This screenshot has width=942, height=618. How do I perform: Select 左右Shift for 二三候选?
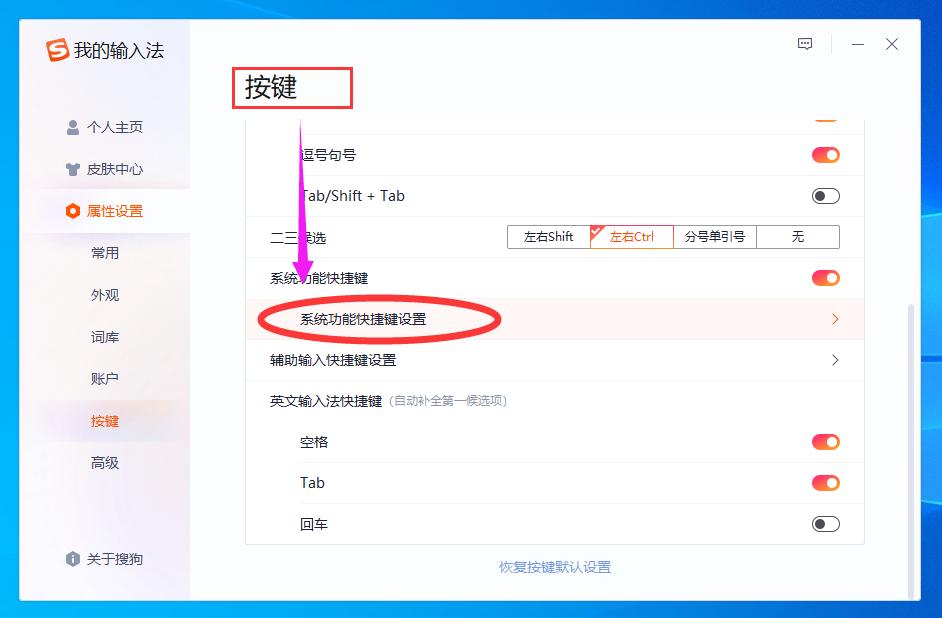point(547,237)
